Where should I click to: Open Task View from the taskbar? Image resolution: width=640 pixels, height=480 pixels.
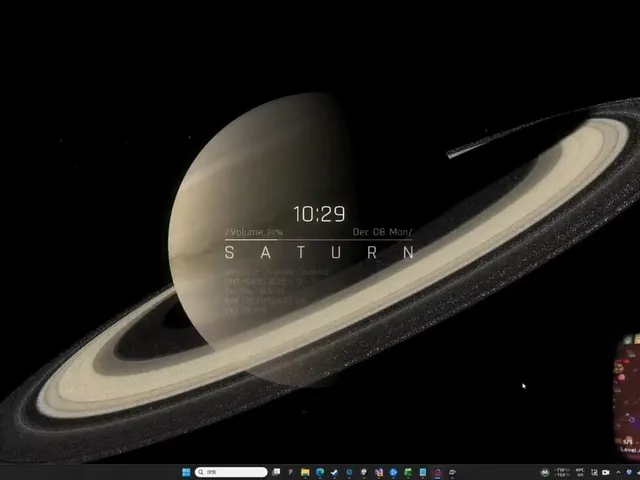pyautogui.click(x=276, y=472)
